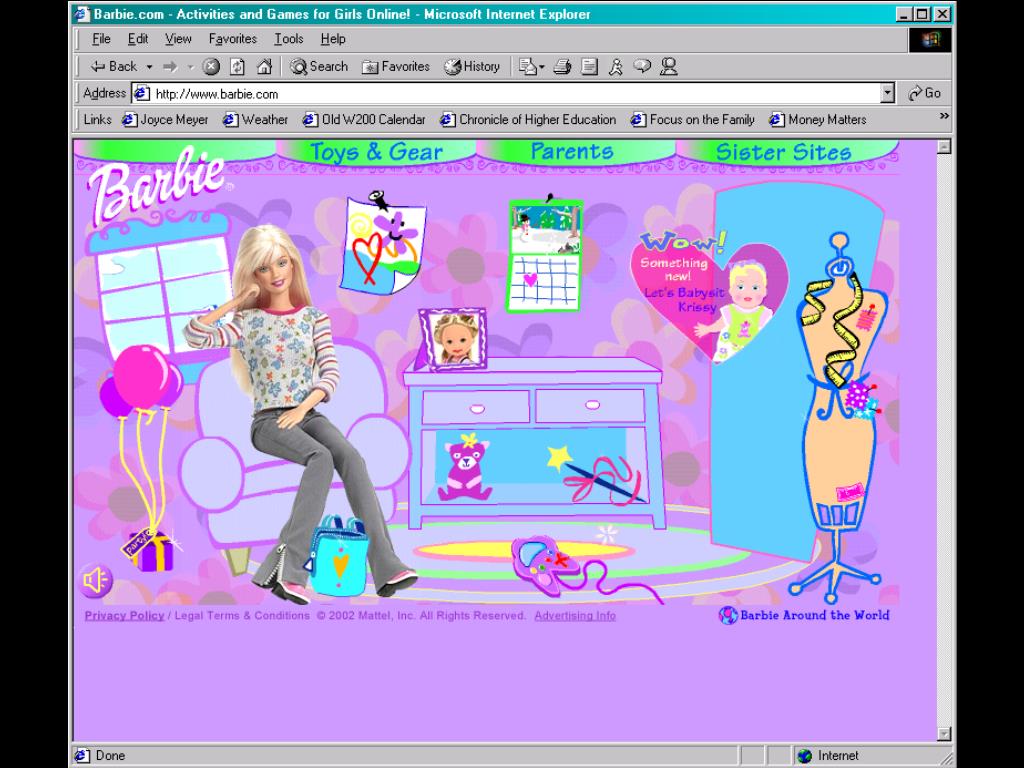The height and width of the screenshot is (768, 1024).
Task: Open the File menu
Action: pyautogui.click(x=101, y=39)
